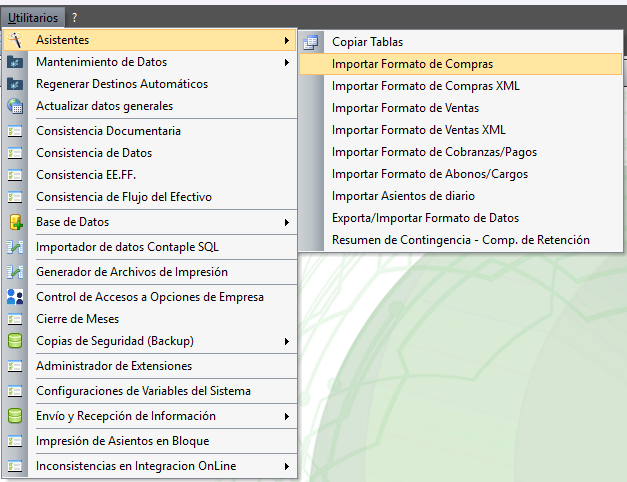This screenshot has height=482, width=627.
Task: Expand the Envío y Recepción de Información arrow
Action: click(x=287, y=416)
